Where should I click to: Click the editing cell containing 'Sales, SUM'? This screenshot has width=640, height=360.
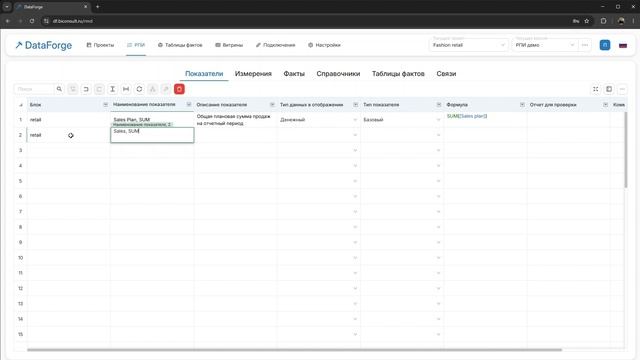[x=152, y=135]
